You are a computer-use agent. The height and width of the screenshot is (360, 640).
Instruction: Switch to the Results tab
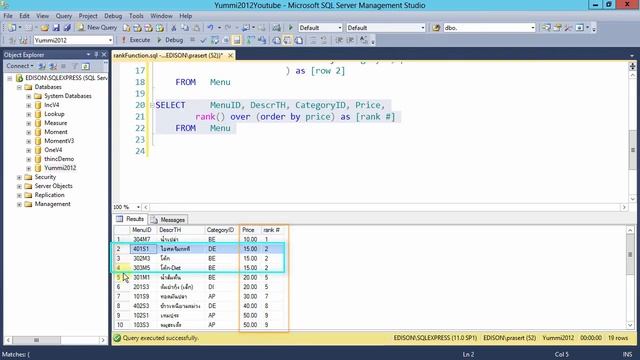pos(130,219)
